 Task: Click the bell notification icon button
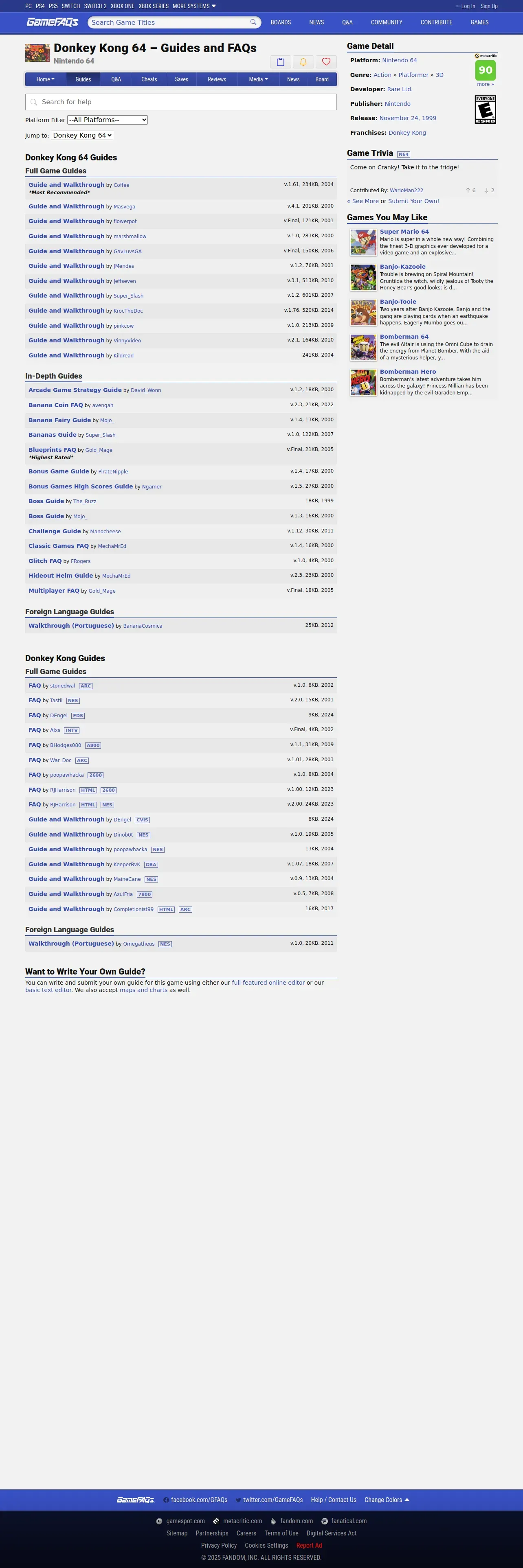(x=303, y=61)
